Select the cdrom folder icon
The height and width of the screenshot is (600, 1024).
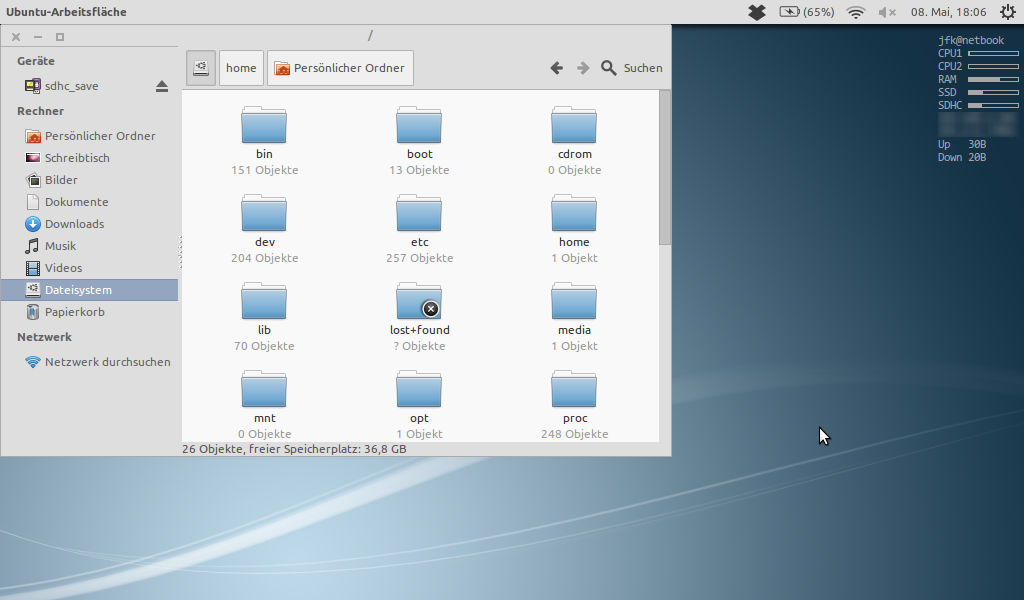(574, 125)
